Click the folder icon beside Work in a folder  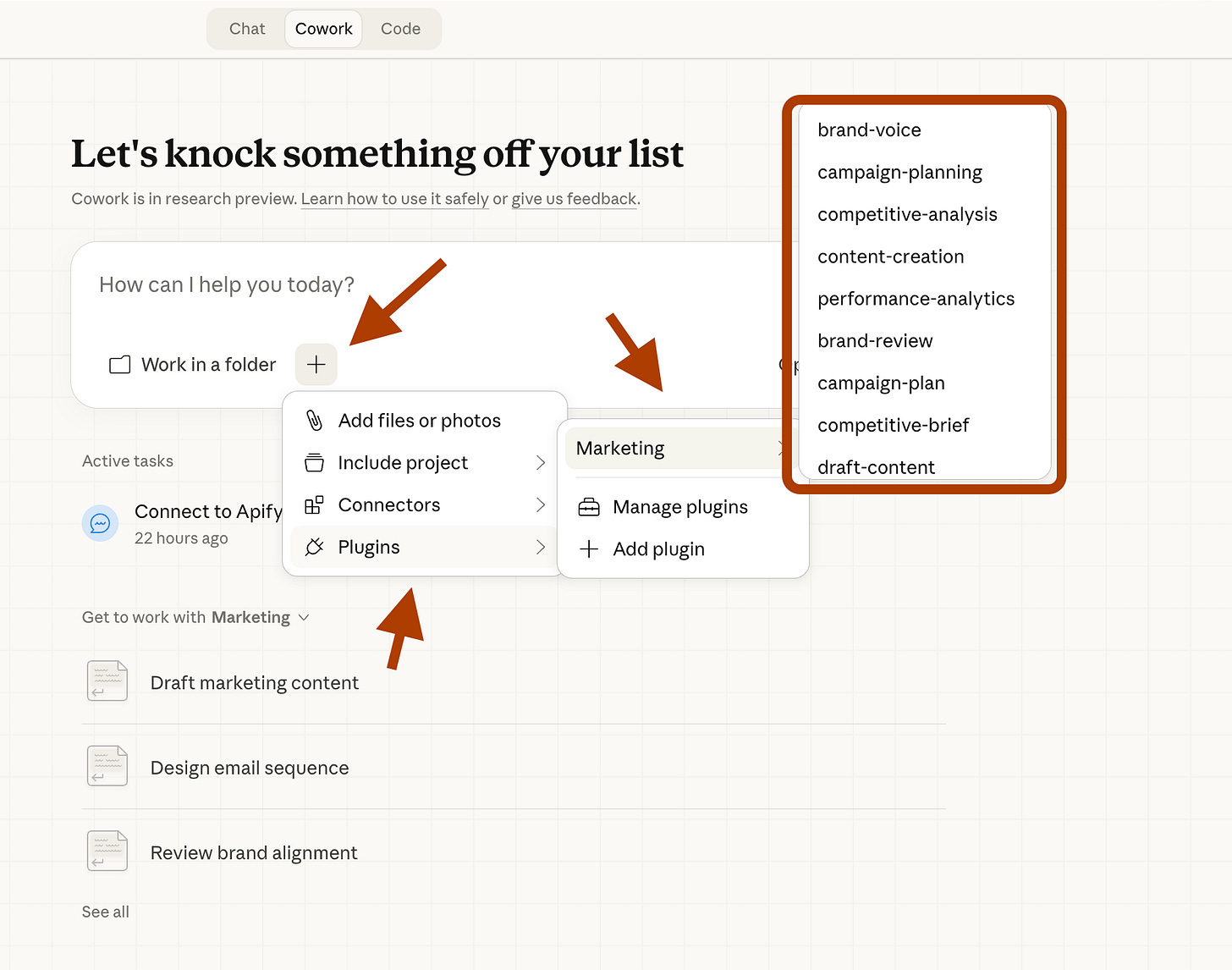click(x=120, y=365)
